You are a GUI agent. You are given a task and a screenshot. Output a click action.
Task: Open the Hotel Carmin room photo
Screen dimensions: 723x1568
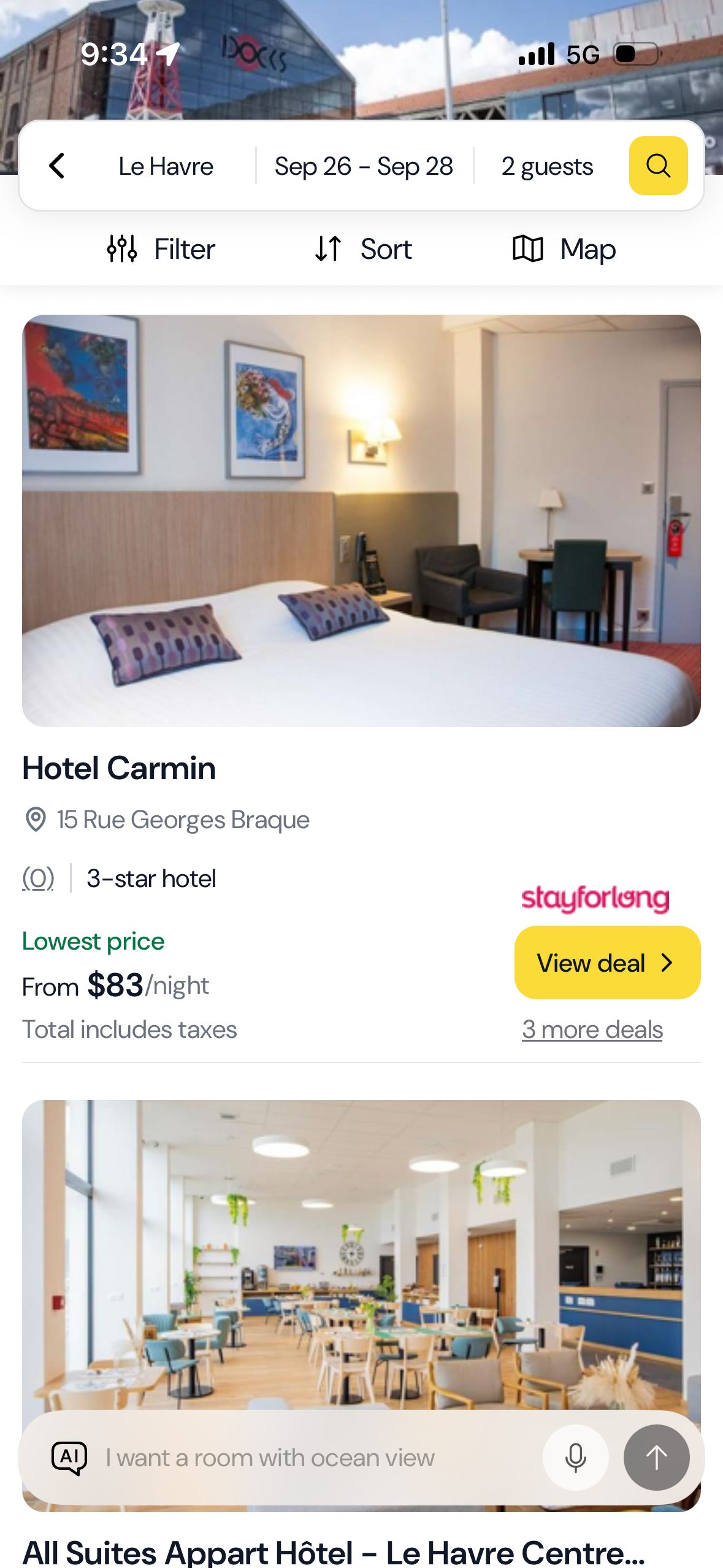pyautogui.click(x=361, y=521)
